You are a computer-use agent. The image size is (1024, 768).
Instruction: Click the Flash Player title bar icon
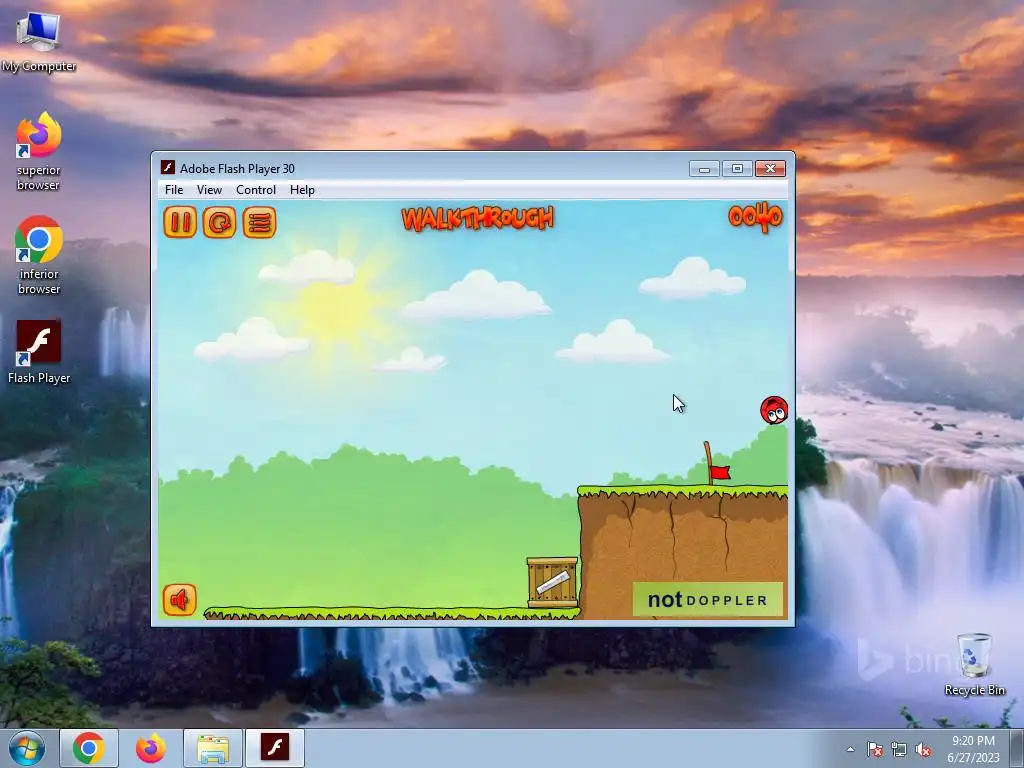168,168
